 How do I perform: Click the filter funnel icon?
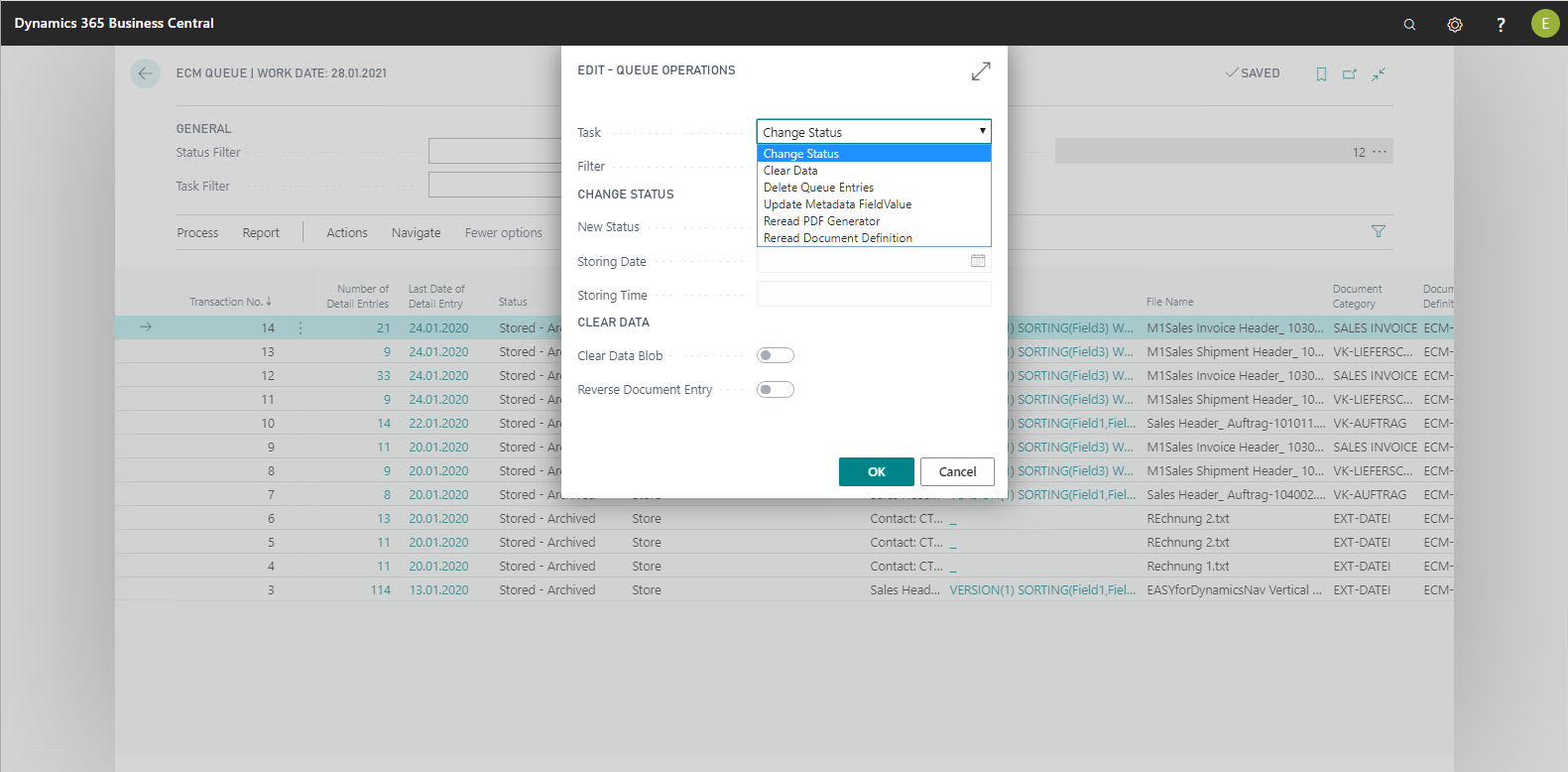[x=1378, y=231]
